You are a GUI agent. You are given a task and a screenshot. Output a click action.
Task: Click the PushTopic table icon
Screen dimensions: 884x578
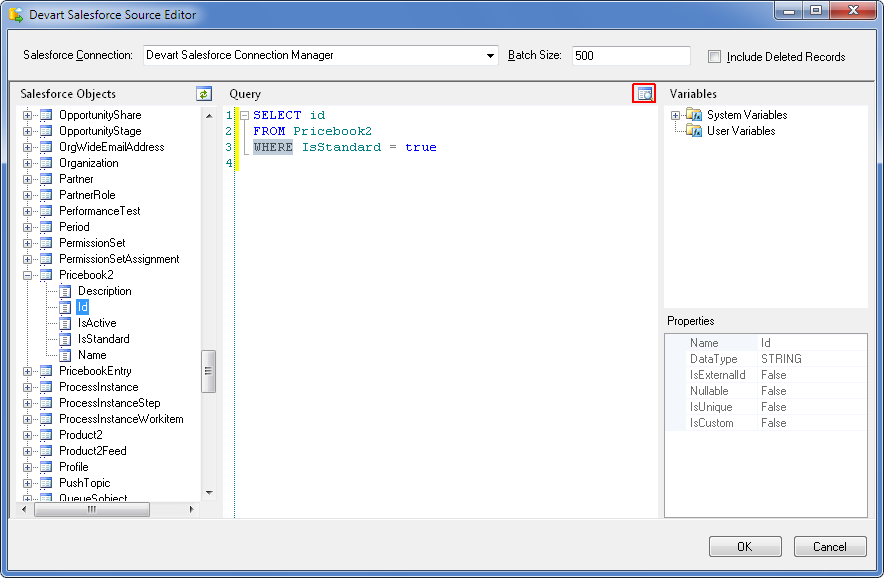46,483
